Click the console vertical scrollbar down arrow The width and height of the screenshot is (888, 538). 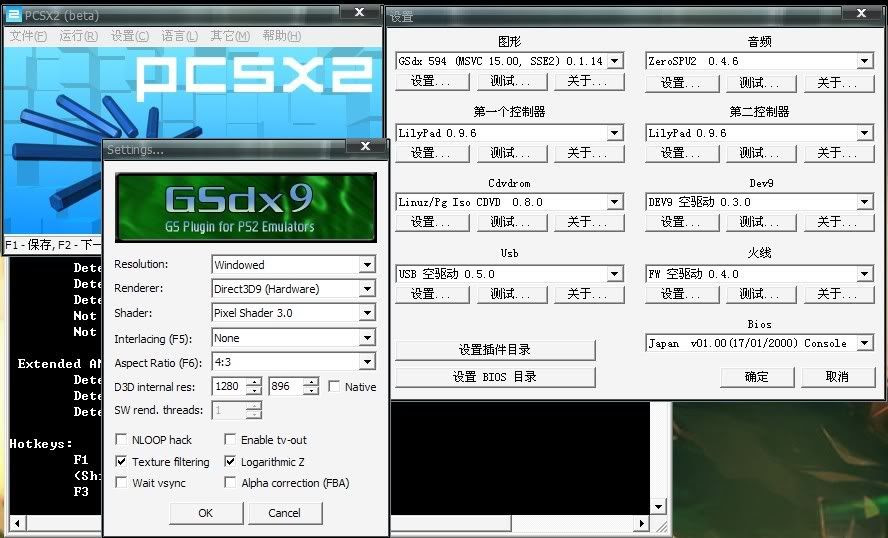click(658, 507)
